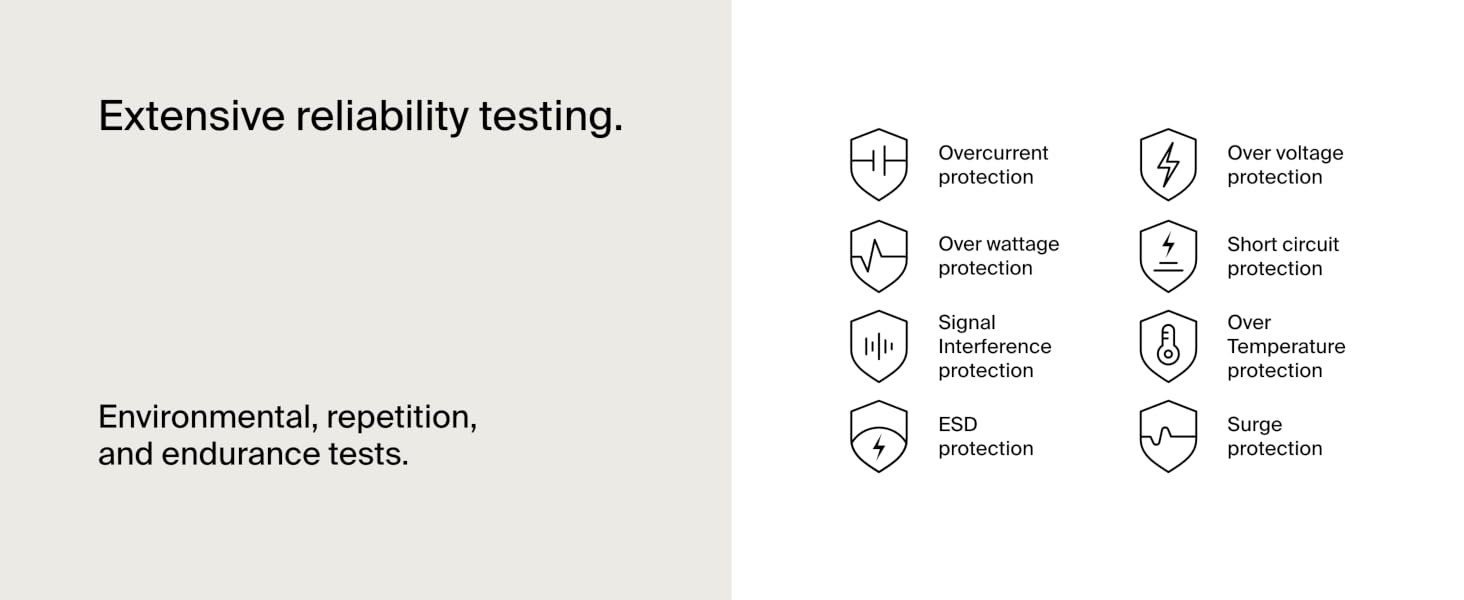Viewport: 1464px width, 600px height.
Task: Select the Over Temperature thermometer shield icon
Action: (1168, 346)
